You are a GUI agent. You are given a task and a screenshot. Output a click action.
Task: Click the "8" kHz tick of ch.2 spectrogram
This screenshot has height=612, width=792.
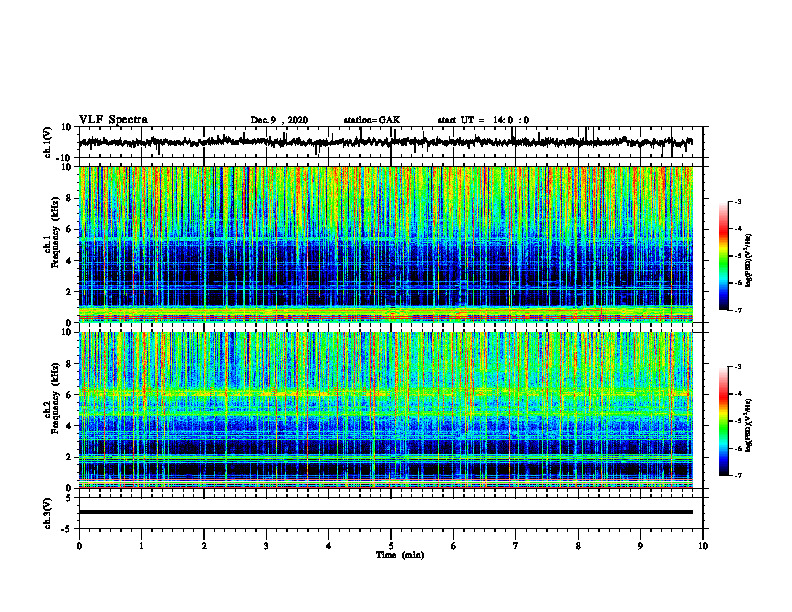tap(69, 364)
